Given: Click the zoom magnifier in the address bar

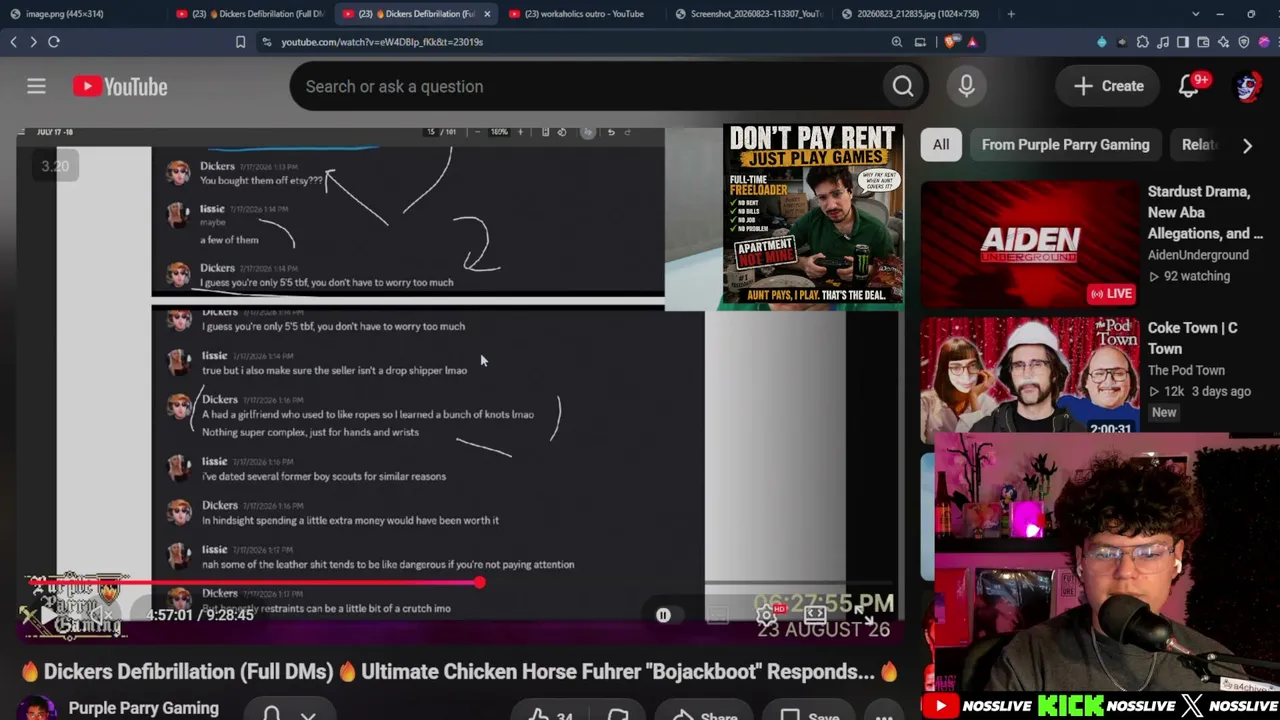Looking at the screenshot, I should click(x=897, y=42).
